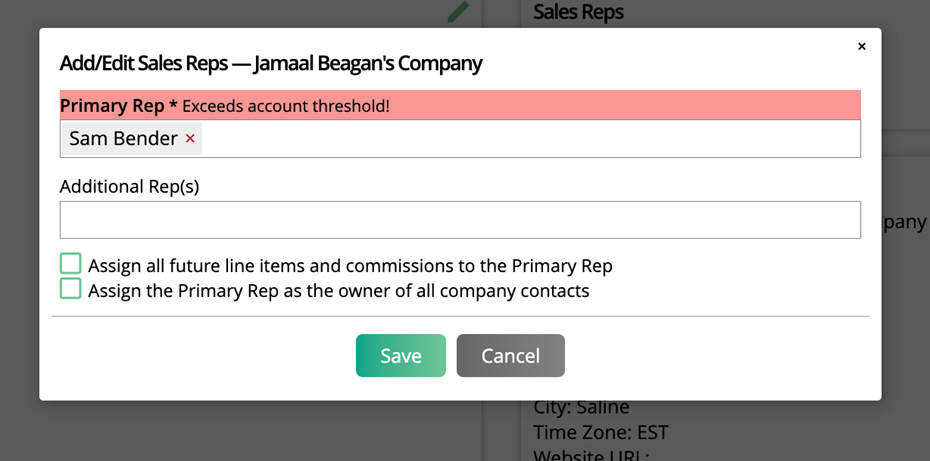Viewport: 930px width, 461px height.
Task: Close the Add/Edit Sales Reps dialog
Action: point(861,46)
